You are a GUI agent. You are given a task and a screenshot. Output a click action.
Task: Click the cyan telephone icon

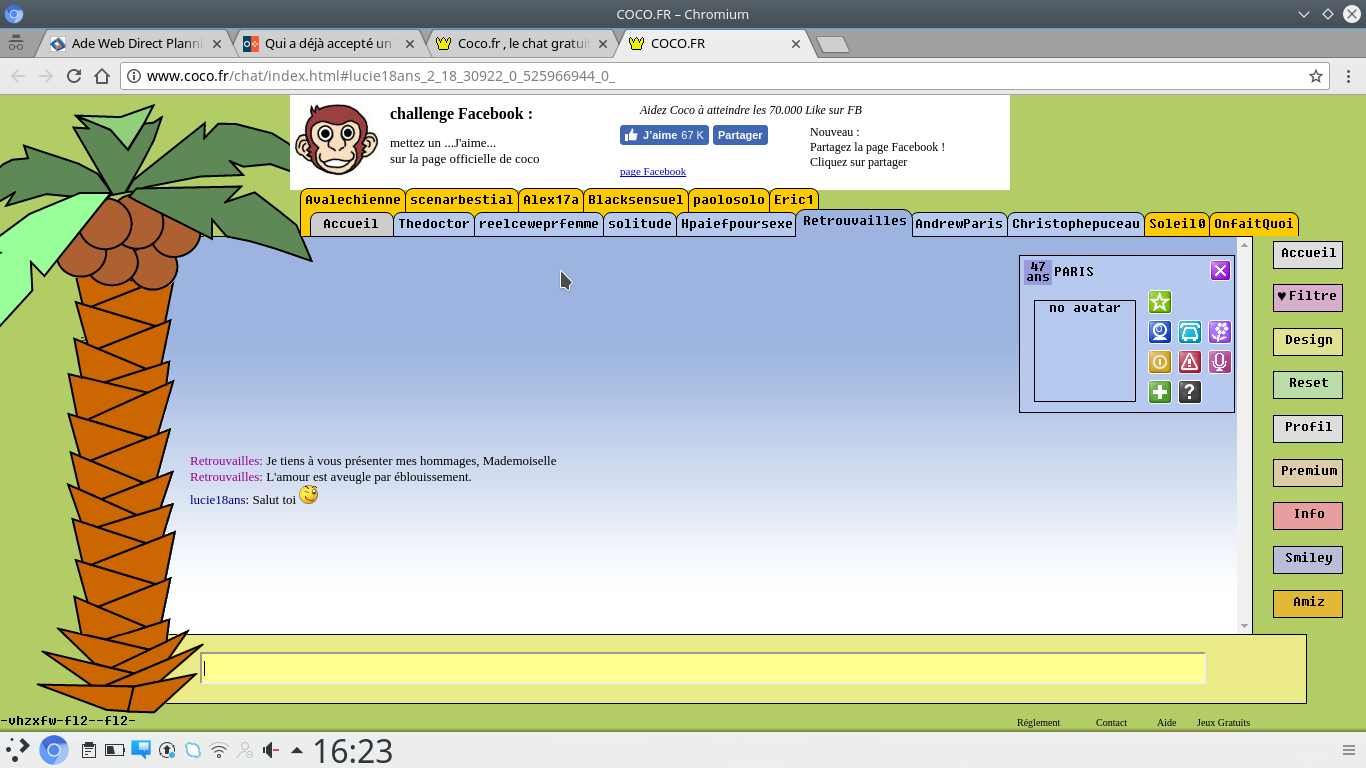point(1190,332)
